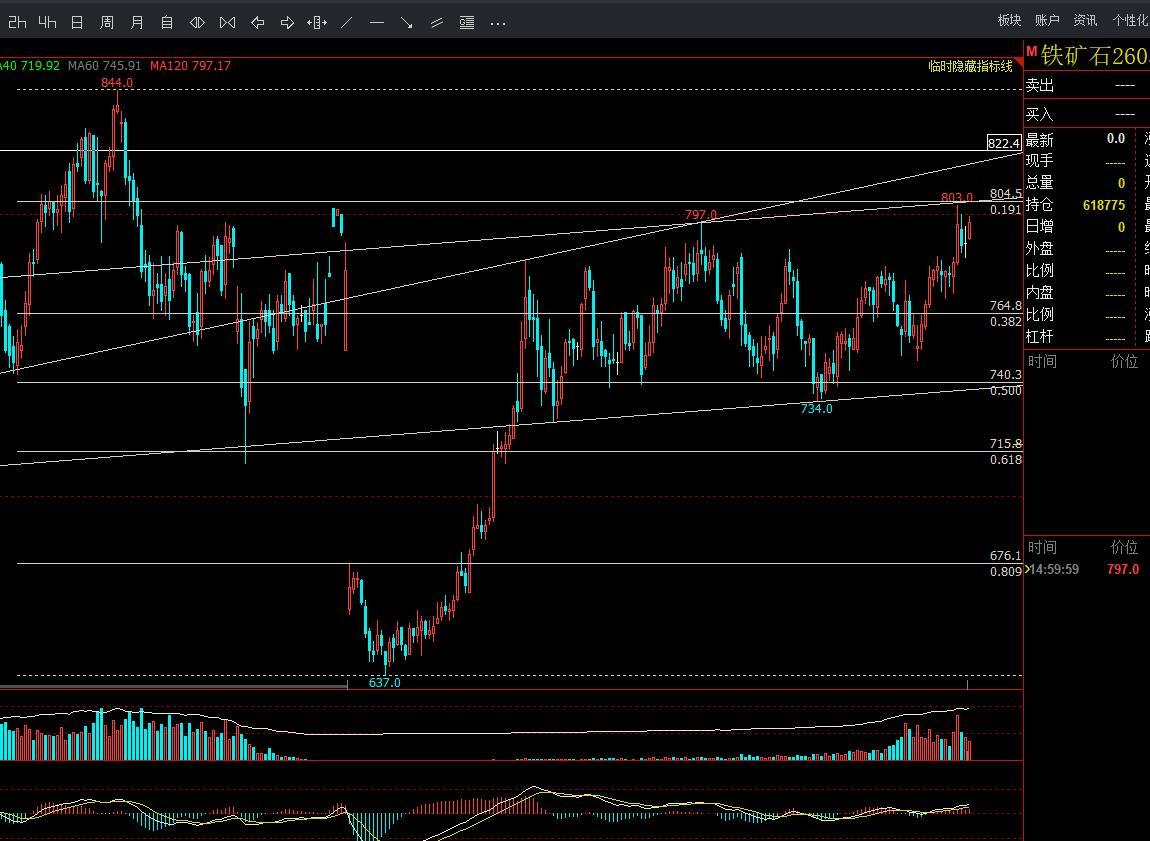Switch chart to 4h period
The image size is (1150, 841).
48,23
